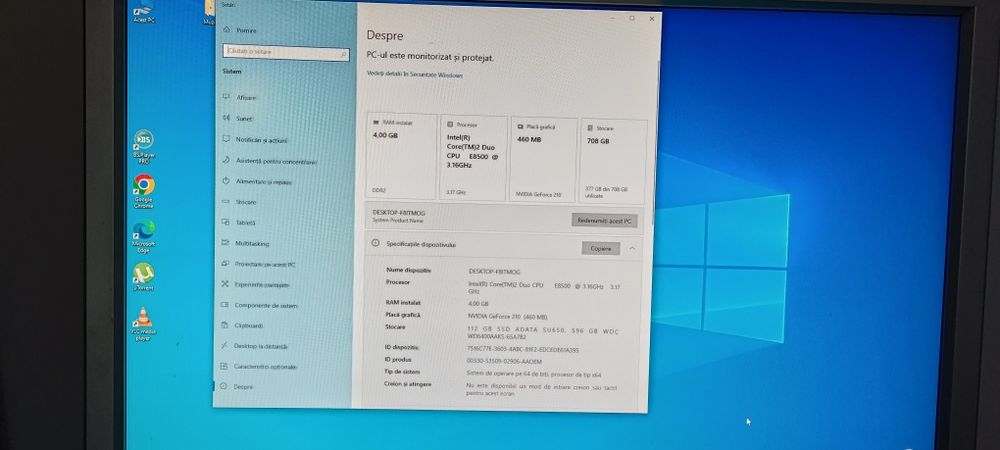Click the icon beside Caracteristici opționale
Screen dimensions: 1000x450
click(224, 367)
